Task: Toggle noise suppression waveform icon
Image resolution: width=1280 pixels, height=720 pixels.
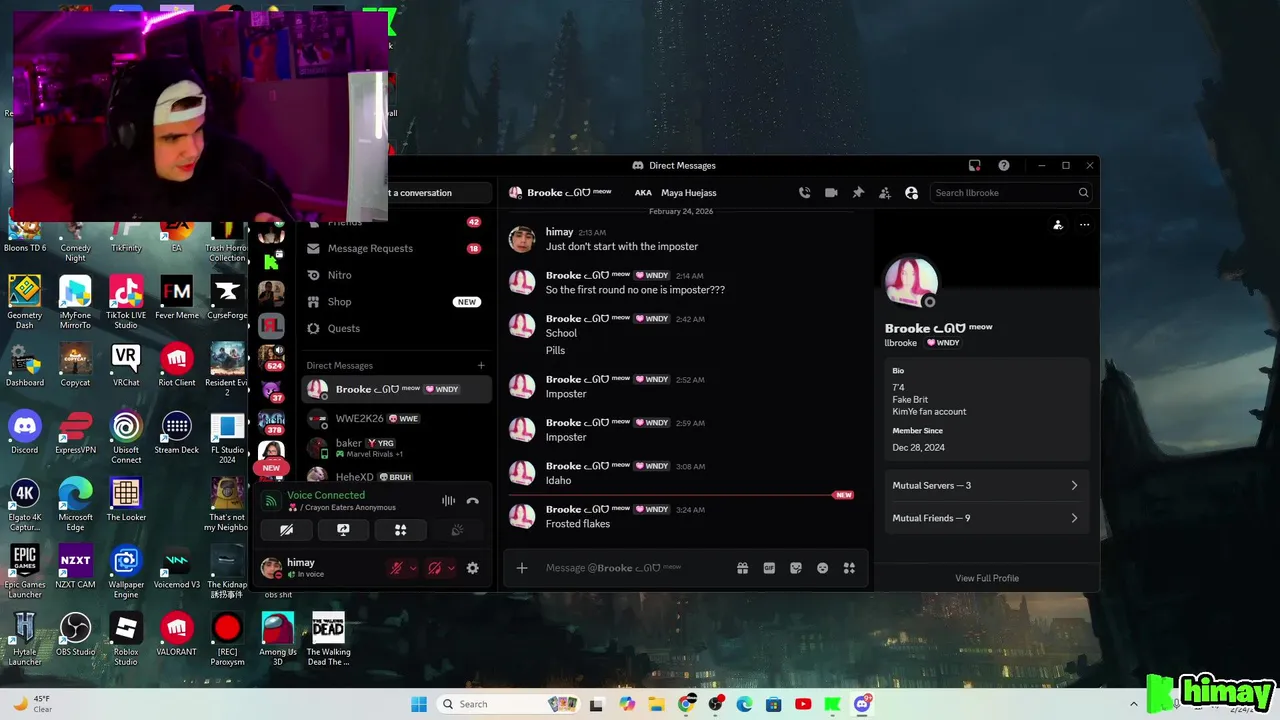Action: [448, 501]
